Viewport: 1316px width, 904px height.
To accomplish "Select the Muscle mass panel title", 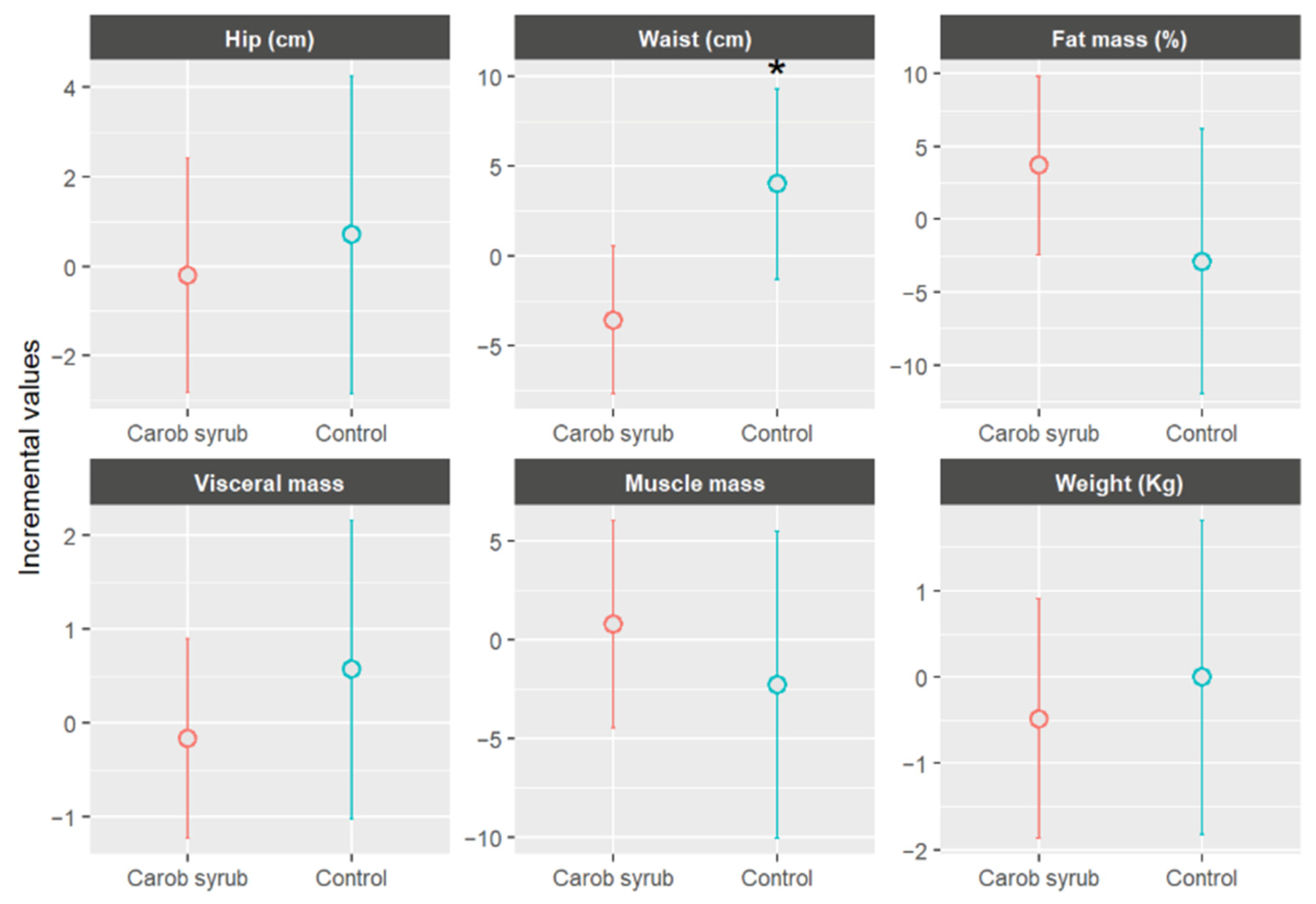I will click(694, 483).
